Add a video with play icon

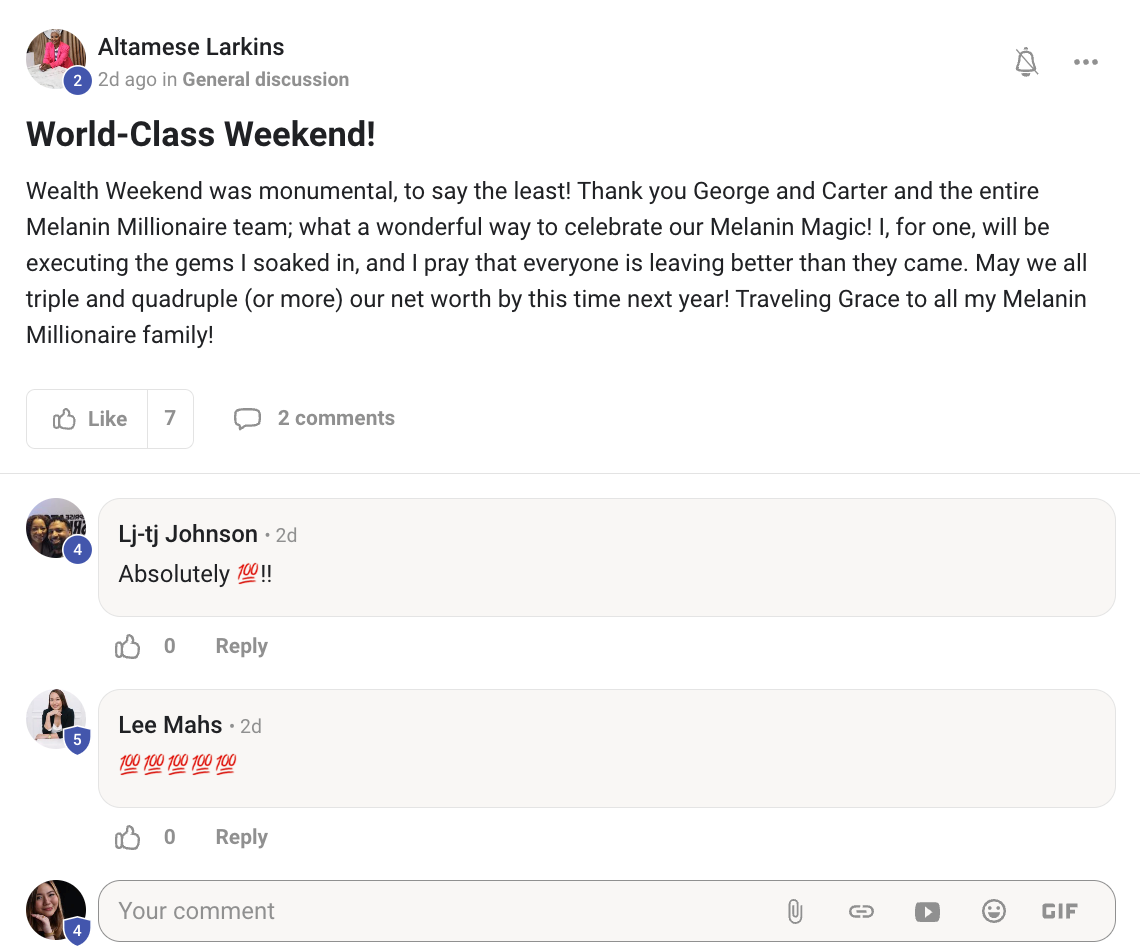(927, 911)
